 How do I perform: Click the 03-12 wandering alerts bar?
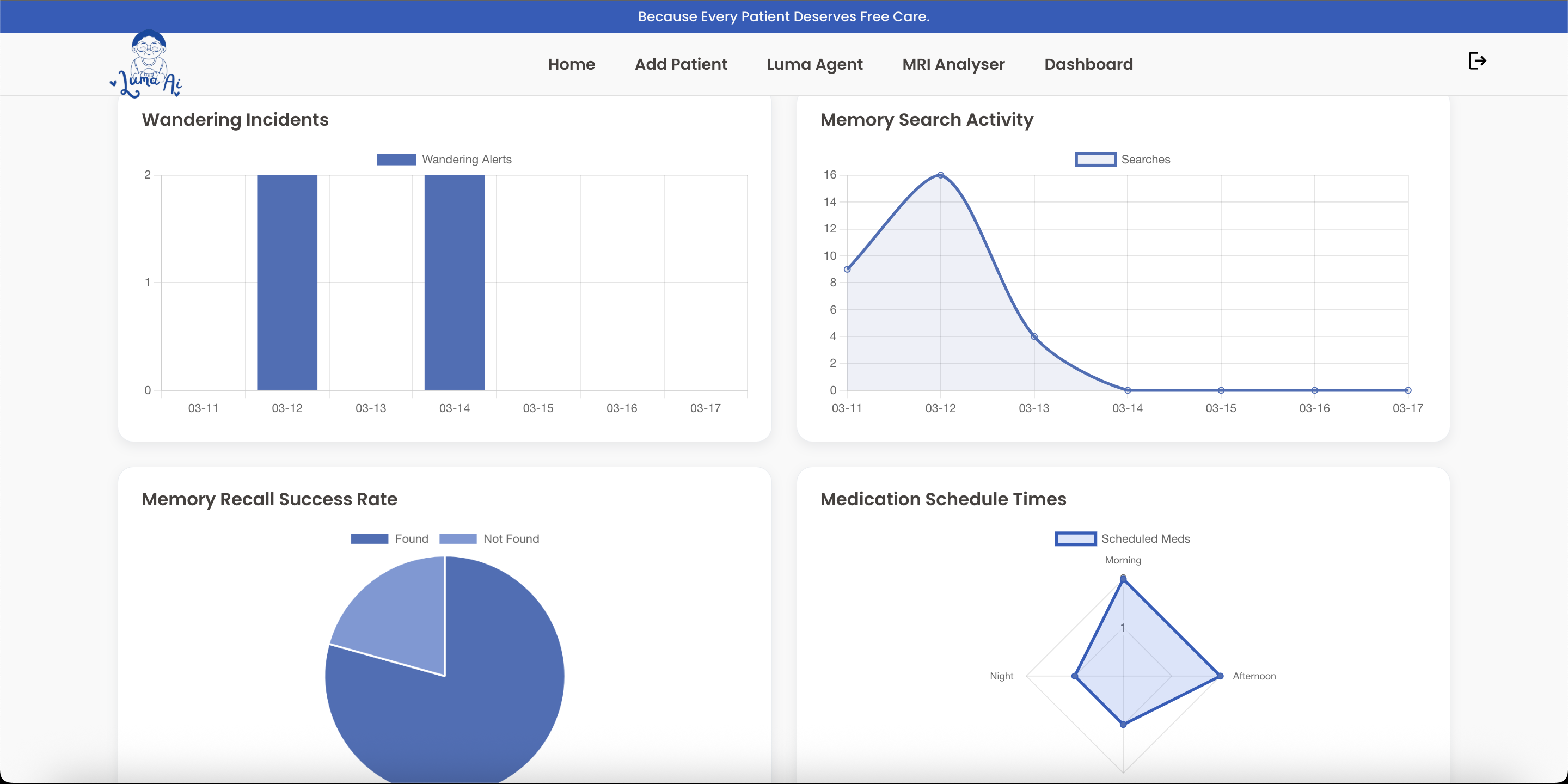pyautogui.click(x=287, y=282)
